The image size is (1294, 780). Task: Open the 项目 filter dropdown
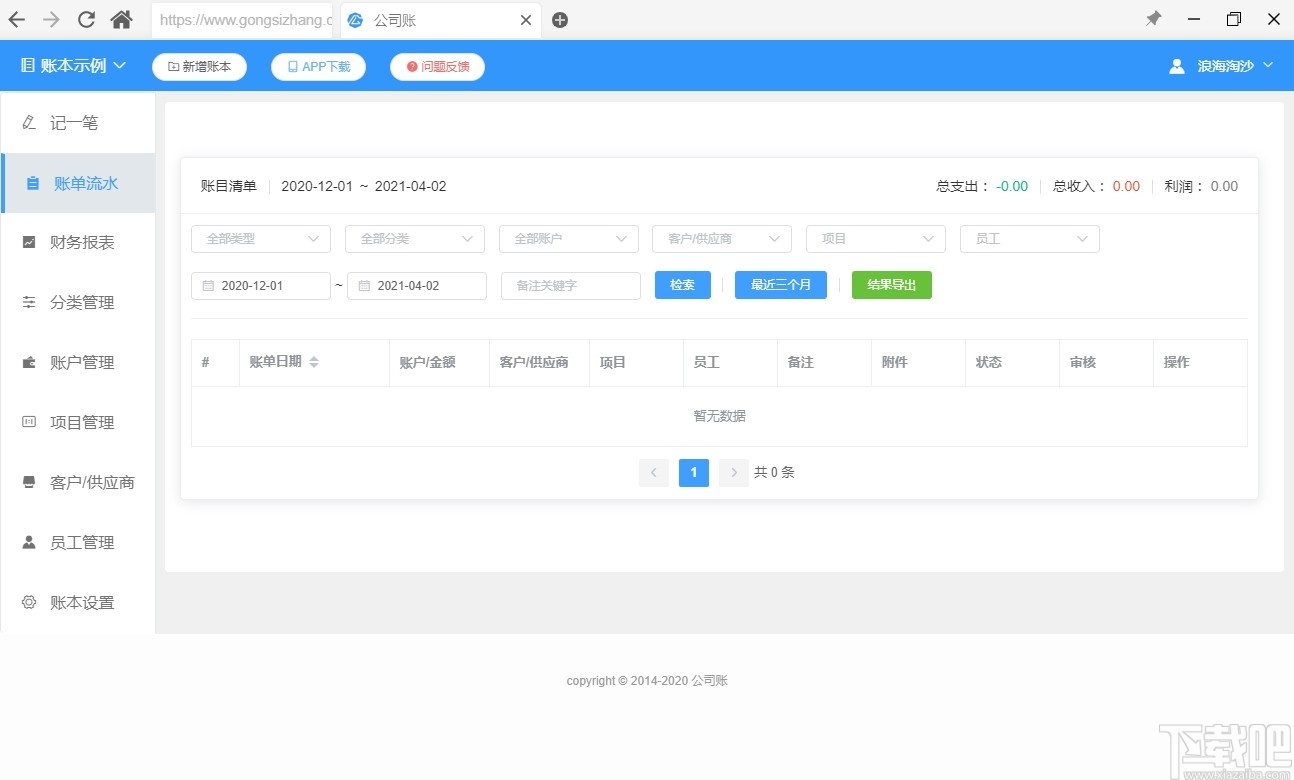click(x=876, y=239)
